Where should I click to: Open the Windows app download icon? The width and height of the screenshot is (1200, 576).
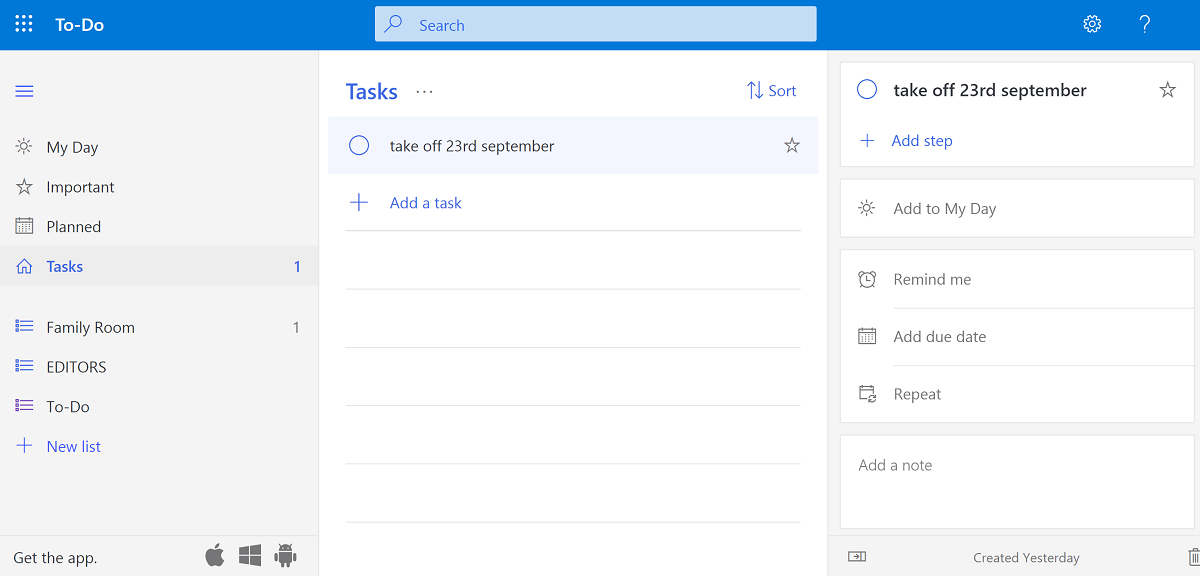250,556
